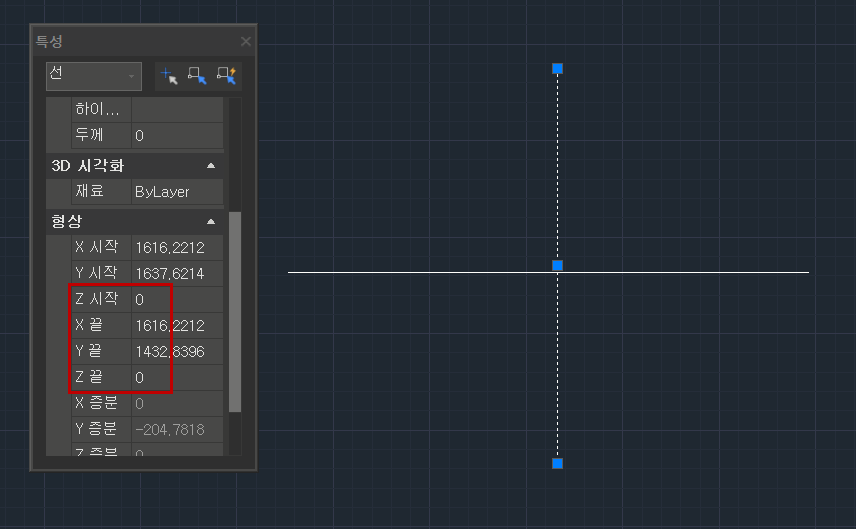Click the bottom endpoint grip of the line
The width and height of the screenshot is (856, 529).
[557, 463]
